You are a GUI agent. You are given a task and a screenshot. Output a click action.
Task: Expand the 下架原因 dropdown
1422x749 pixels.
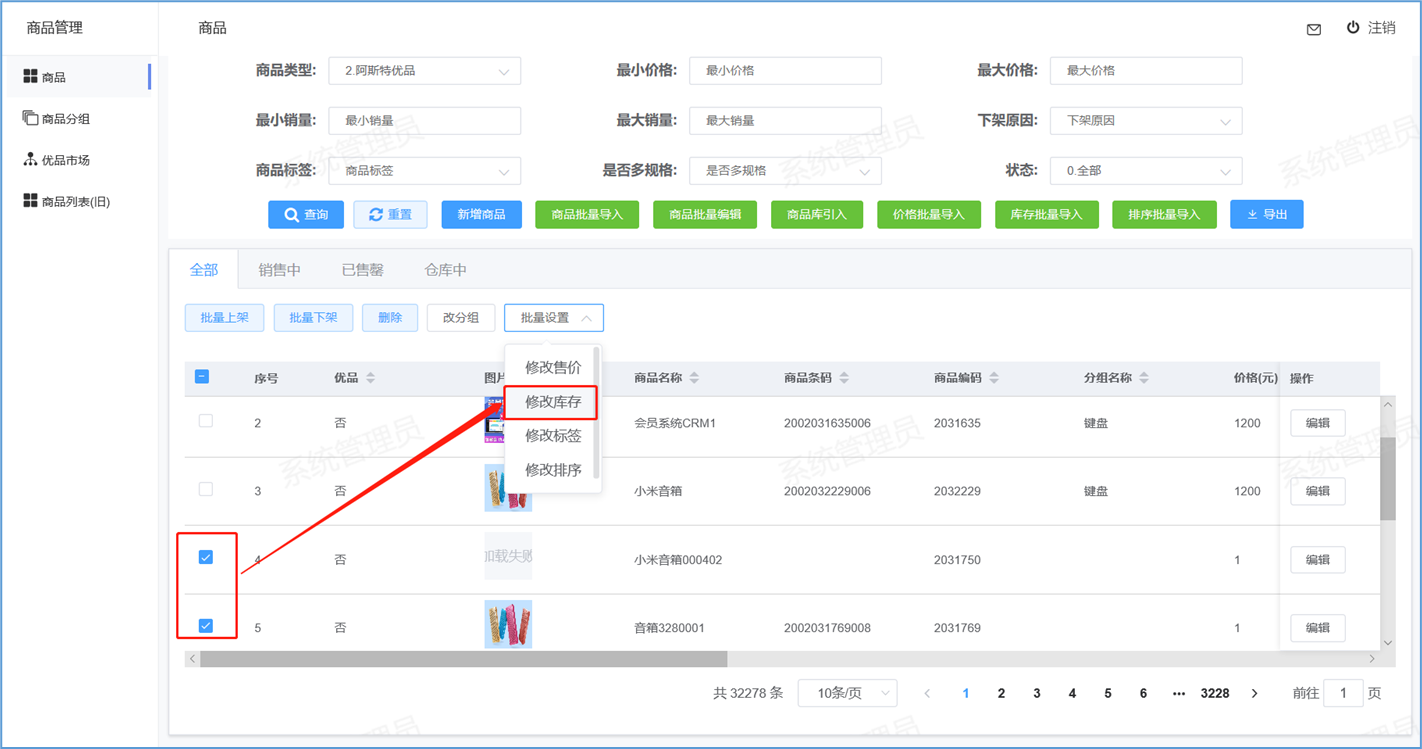(x=1145, y=121)
